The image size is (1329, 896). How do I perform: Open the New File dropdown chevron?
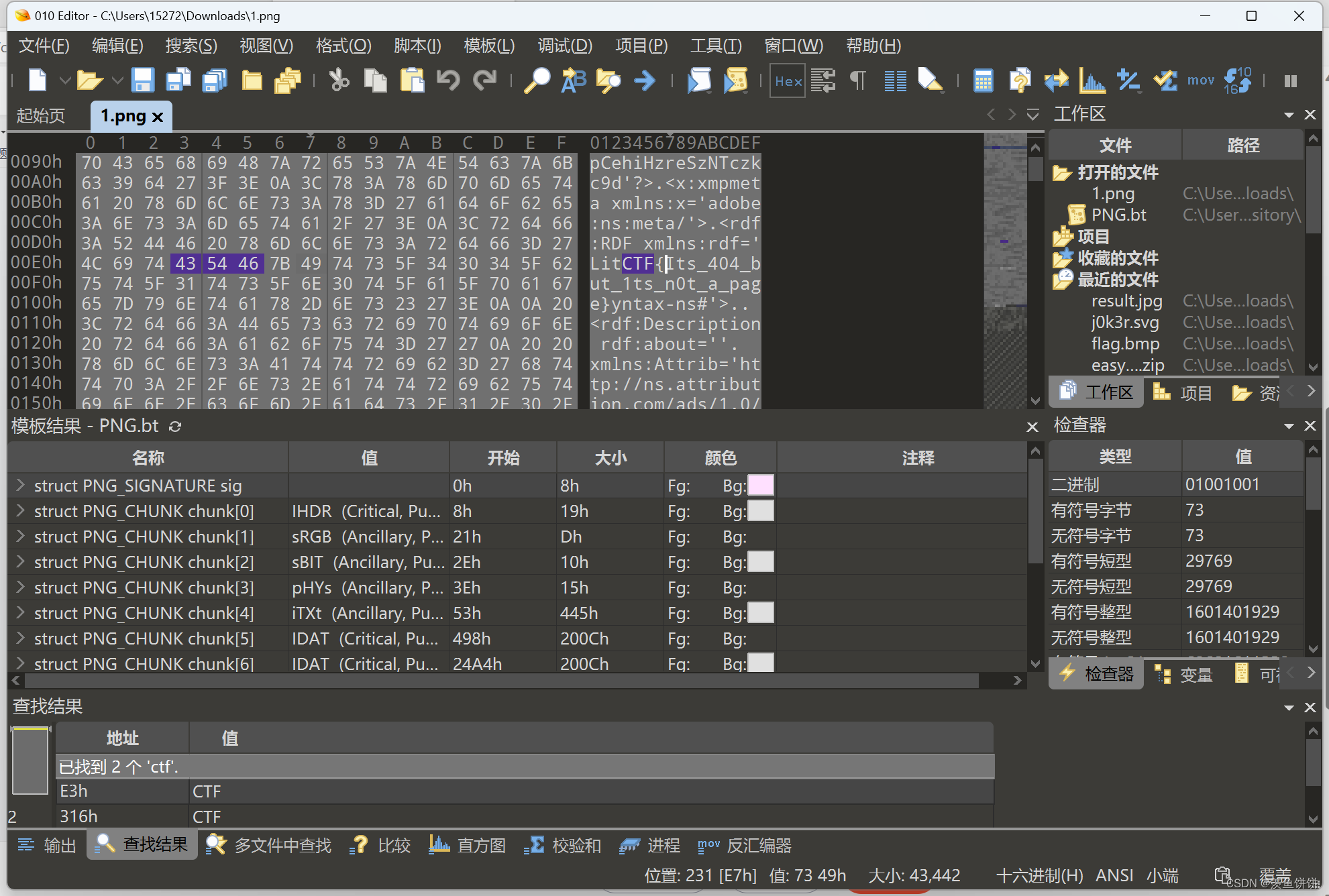click(x=64, y=80)
